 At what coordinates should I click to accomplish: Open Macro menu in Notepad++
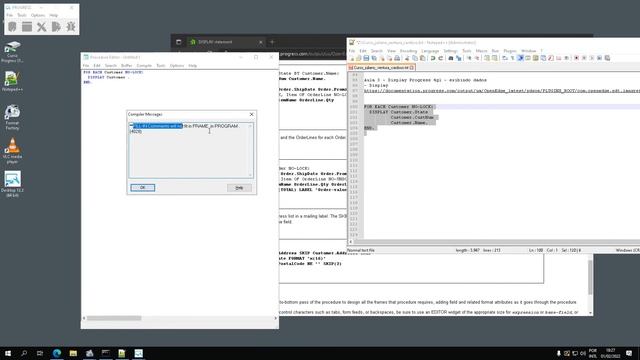[x=481, y=51]
